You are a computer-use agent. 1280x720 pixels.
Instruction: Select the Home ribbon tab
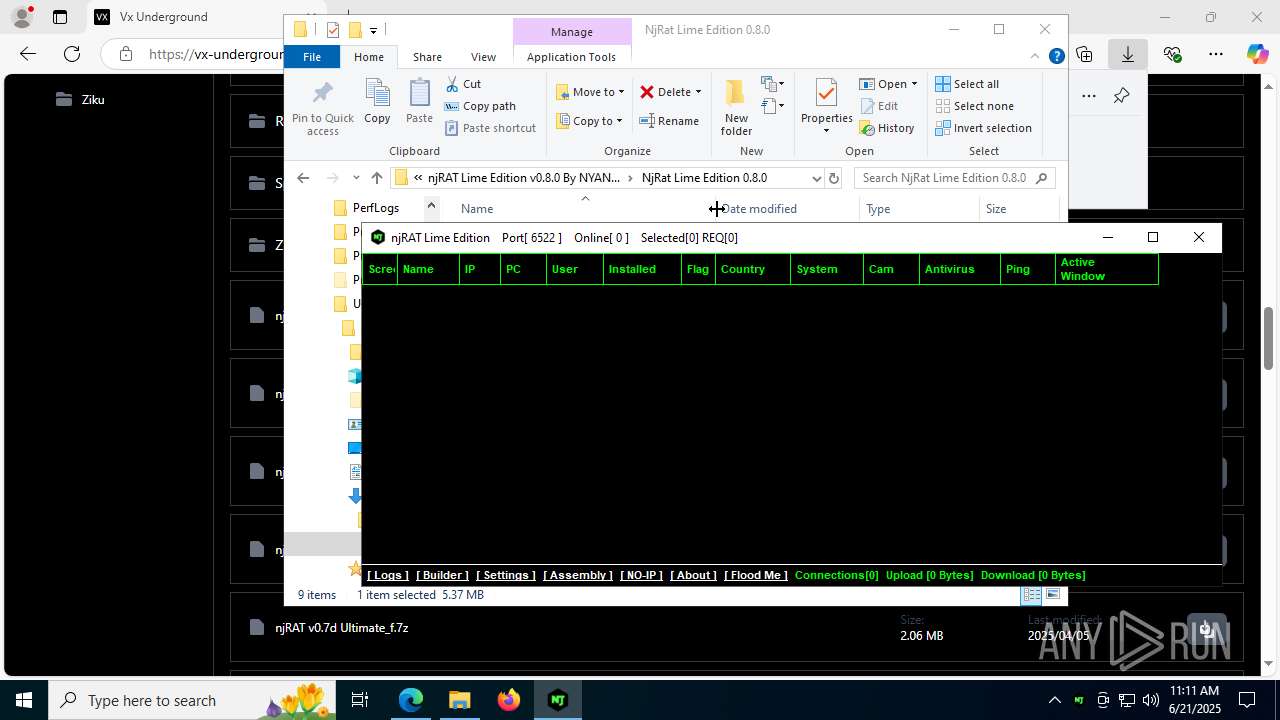click(x=369, y=57)
